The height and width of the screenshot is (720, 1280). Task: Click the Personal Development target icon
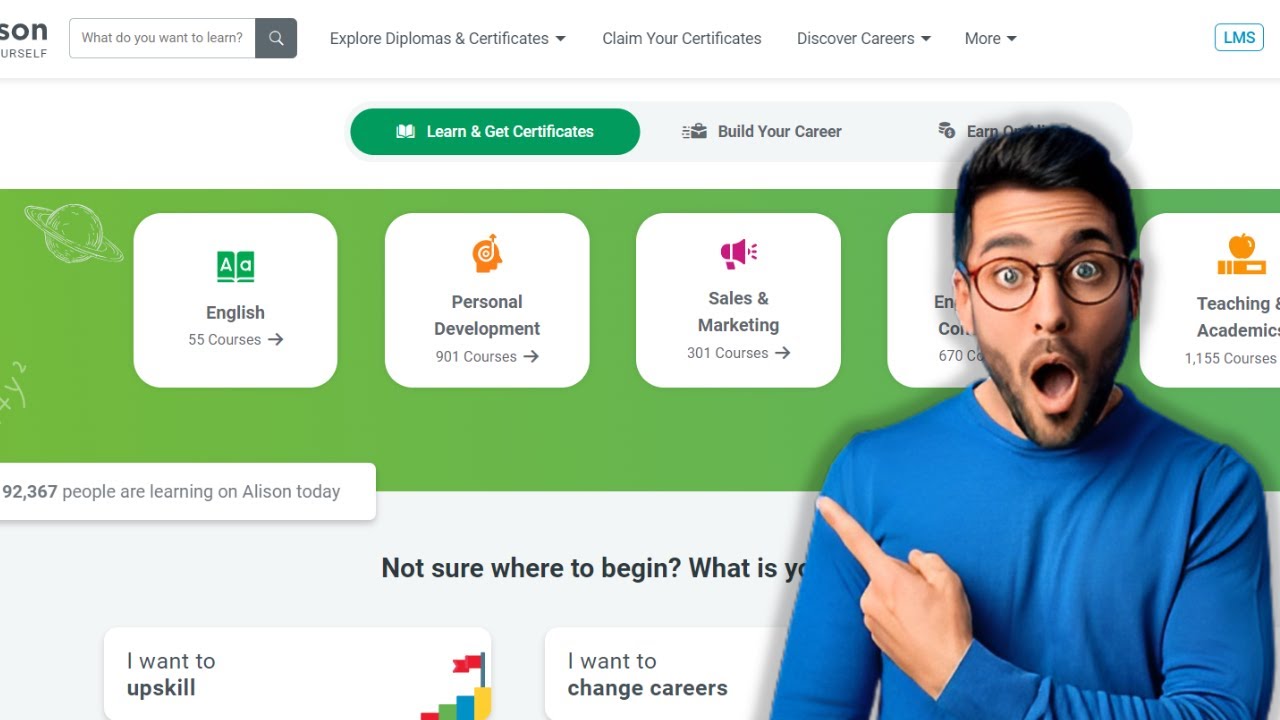(487, 254)
